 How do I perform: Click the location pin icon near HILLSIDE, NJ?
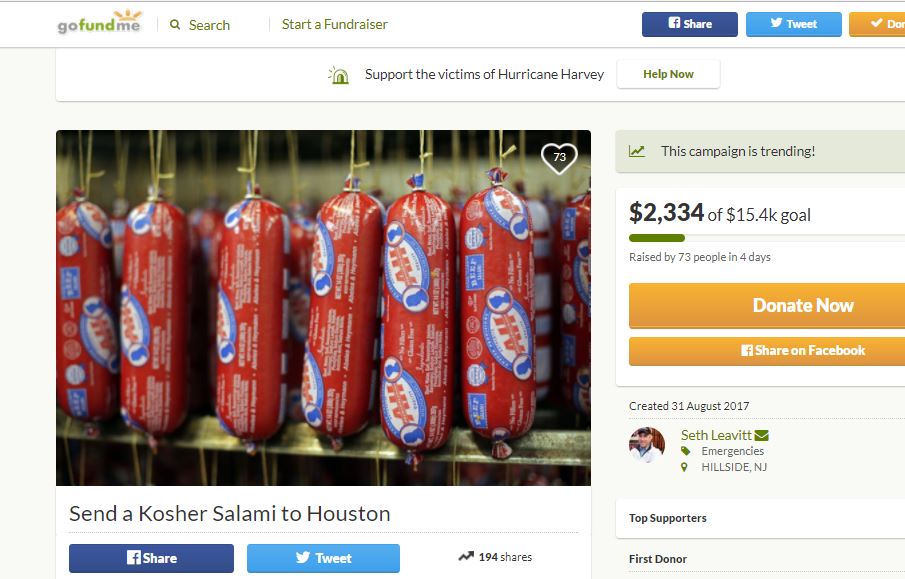pos(683,466)
